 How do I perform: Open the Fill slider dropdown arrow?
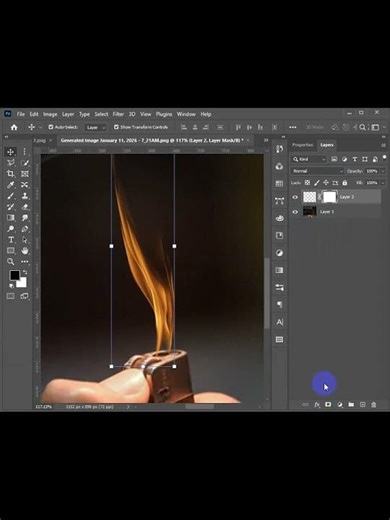pos(383,183)
